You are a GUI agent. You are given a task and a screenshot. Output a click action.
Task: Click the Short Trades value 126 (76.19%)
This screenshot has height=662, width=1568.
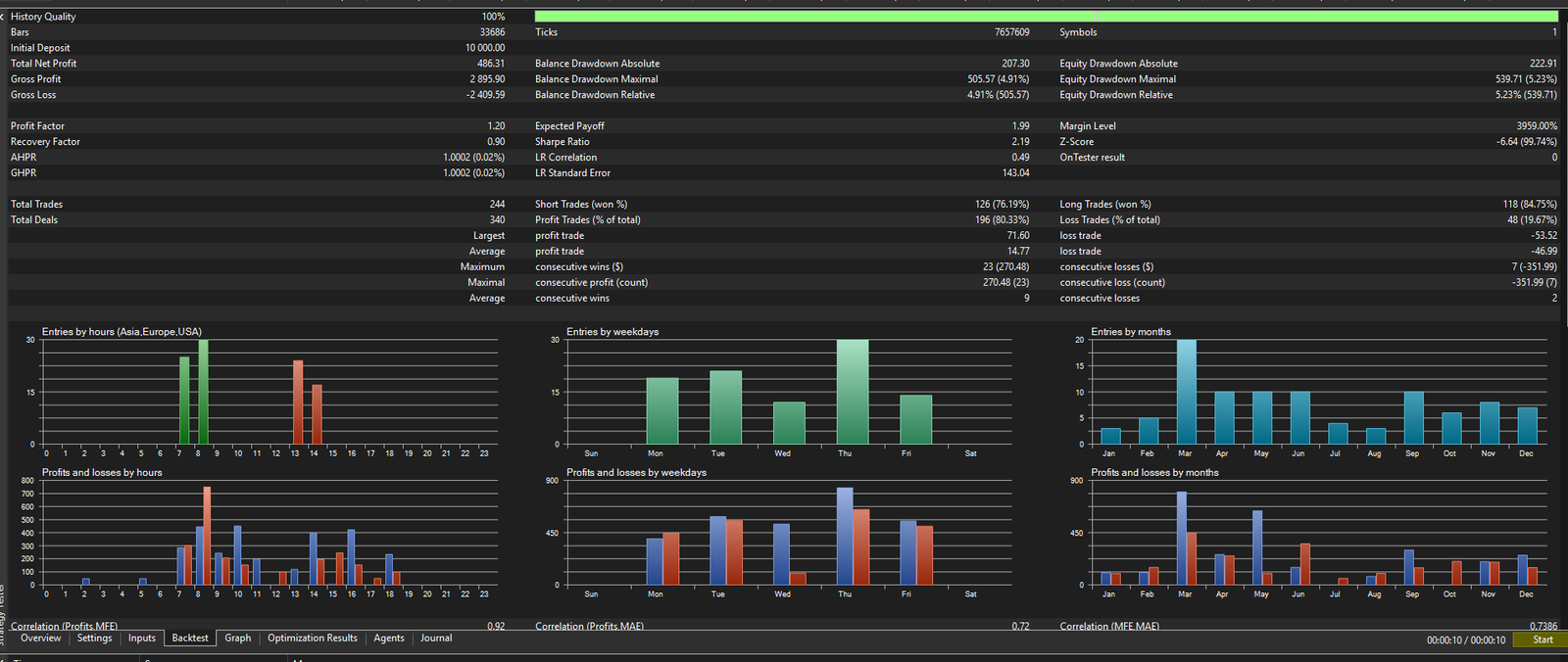[x=1002, y=205]
